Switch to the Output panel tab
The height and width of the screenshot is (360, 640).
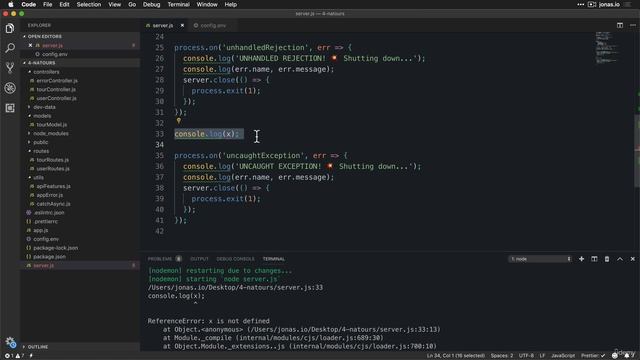point(199,259)
